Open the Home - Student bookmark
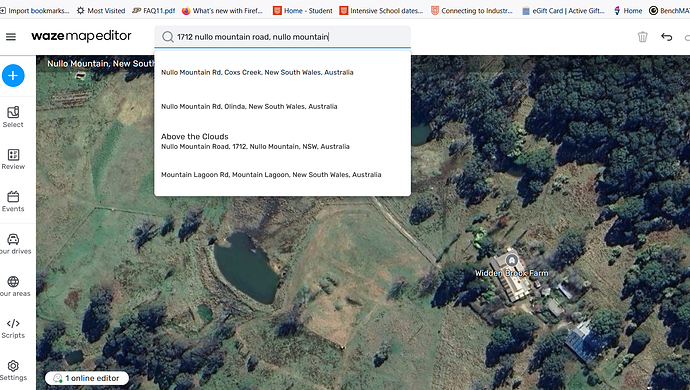 coord(303,11)
